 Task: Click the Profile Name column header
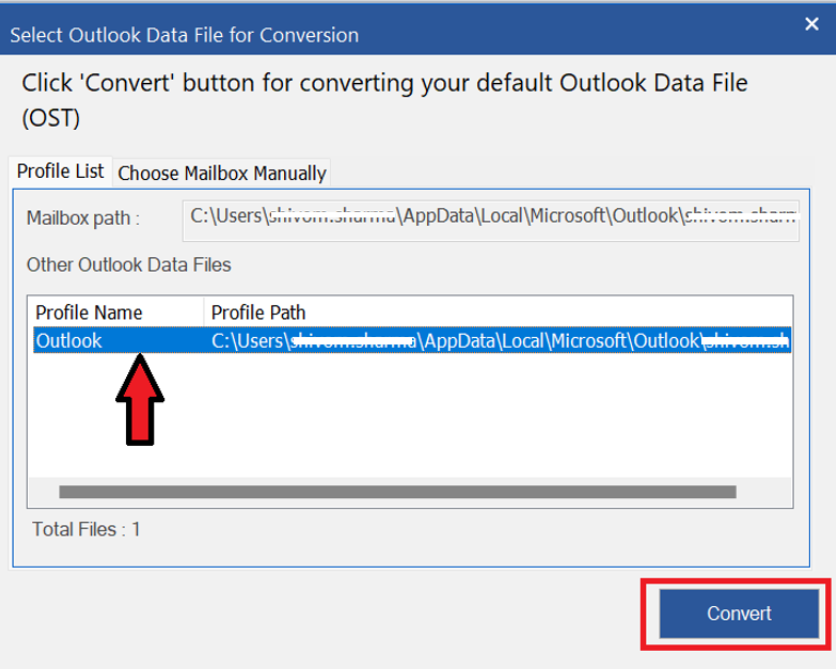coord(118,312)
